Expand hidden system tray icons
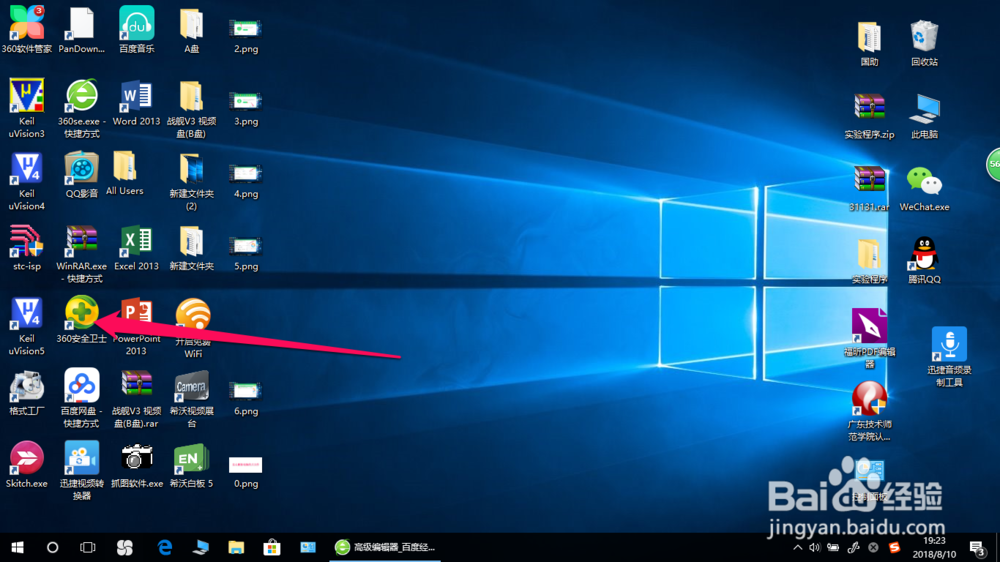Viewport: 1000px width, 562px height. pos(797,547)
